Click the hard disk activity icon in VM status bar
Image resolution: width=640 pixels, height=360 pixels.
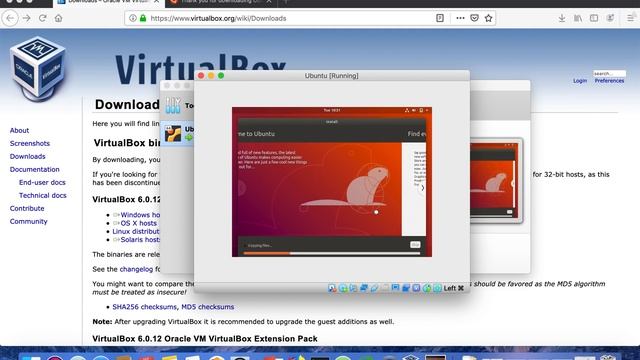(x=332, y=288)
